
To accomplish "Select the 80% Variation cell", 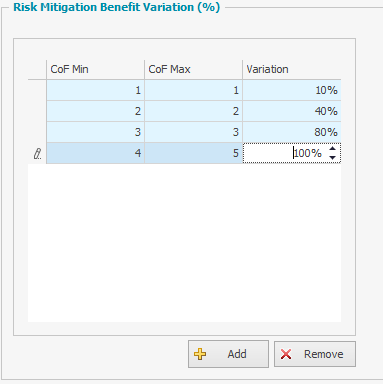I will pos(292,132).
